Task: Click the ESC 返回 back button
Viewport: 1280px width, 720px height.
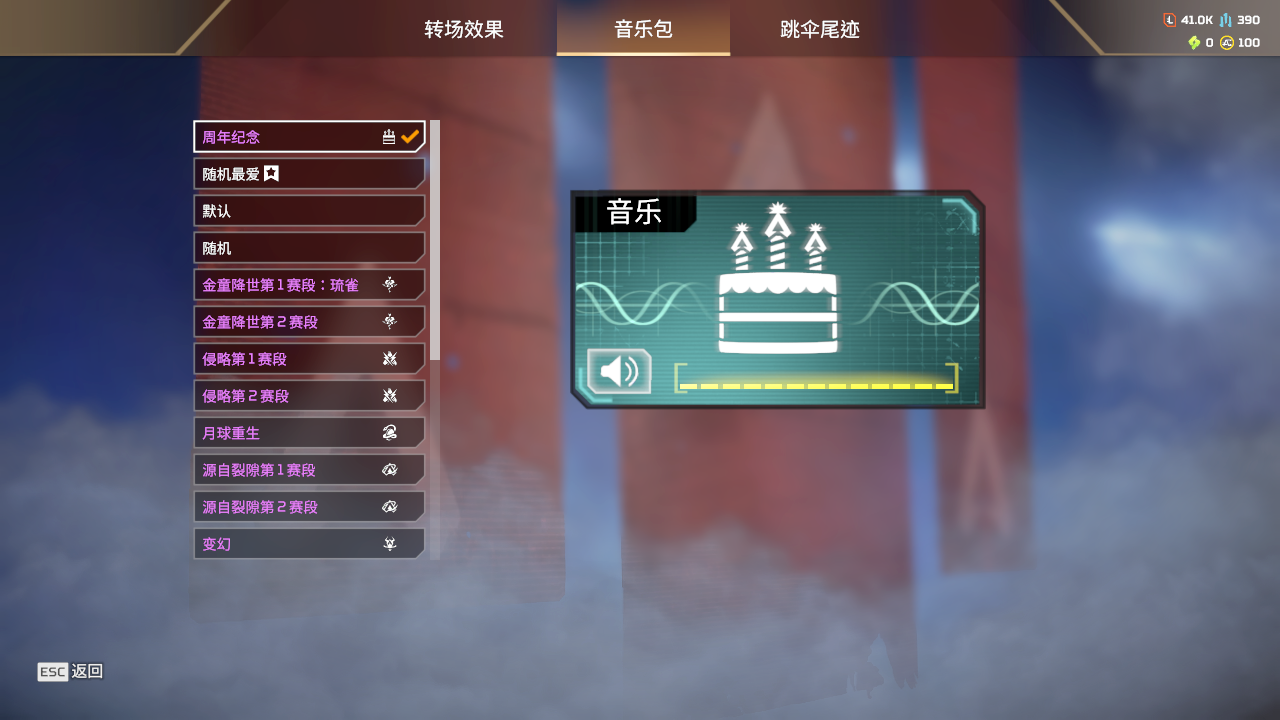Action: tap(70, 672)
